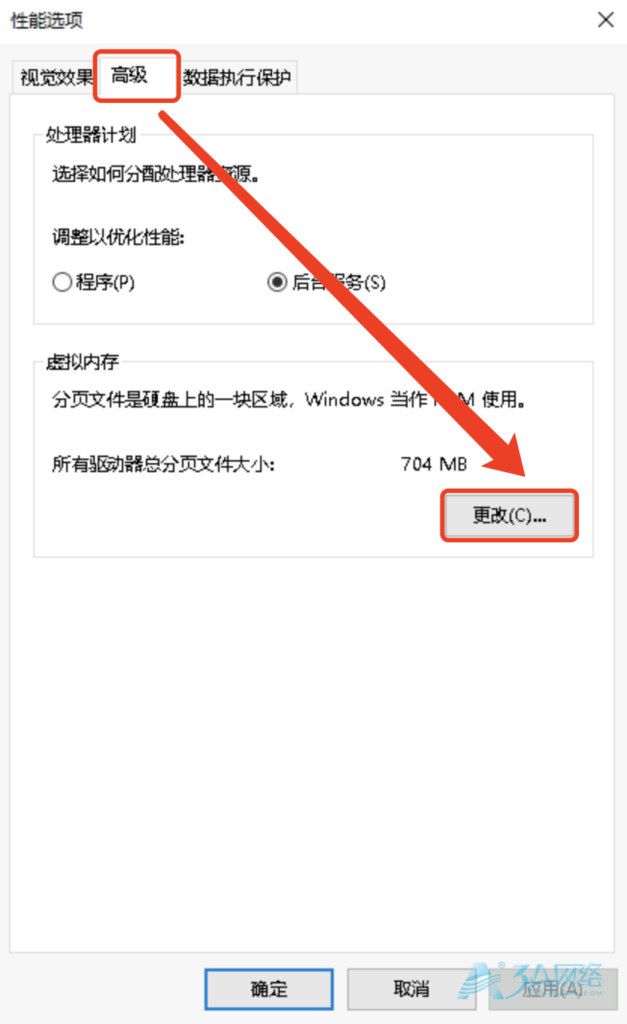
Task: Click the 所有驱动器总分页文件大小 label
Action: tap(163, 464)
